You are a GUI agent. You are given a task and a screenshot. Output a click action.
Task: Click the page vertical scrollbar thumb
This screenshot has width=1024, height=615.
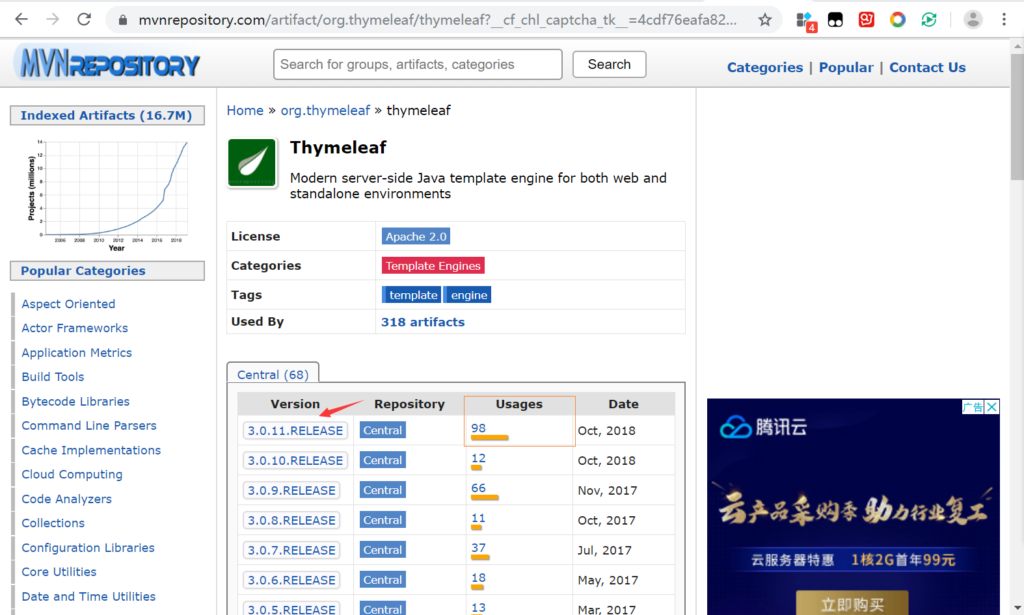click(x=1017, y=118)
